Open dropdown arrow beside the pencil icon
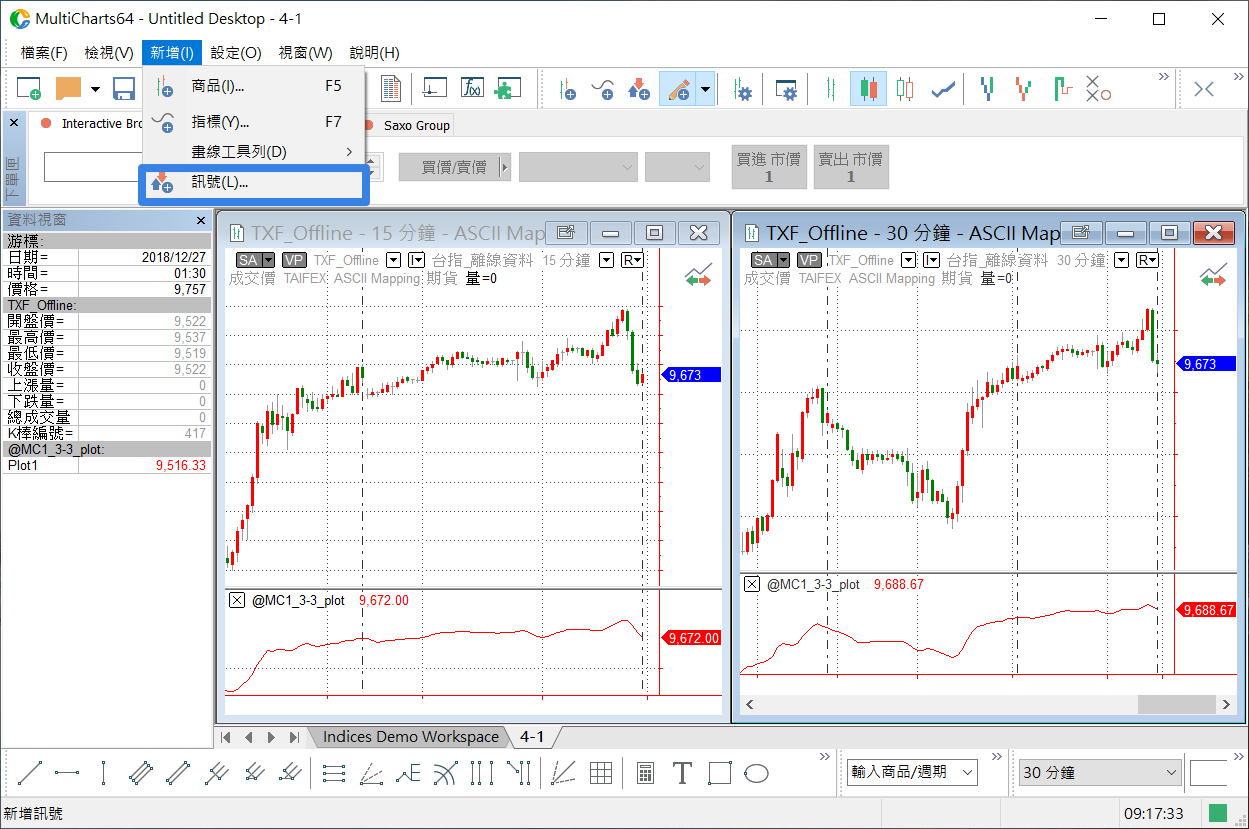 [x=705, y=89]
